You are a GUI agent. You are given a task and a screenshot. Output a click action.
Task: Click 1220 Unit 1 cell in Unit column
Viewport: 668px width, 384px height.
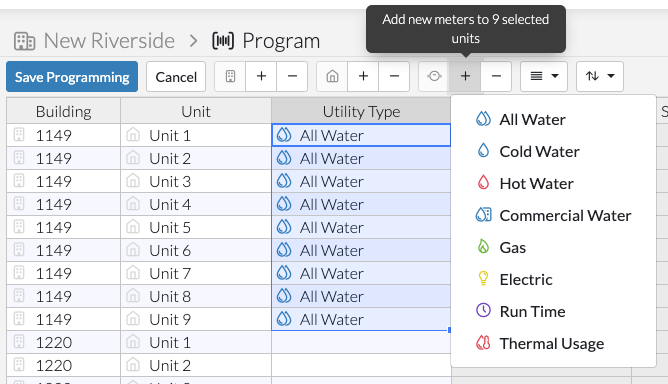click(x=196, y=342)
